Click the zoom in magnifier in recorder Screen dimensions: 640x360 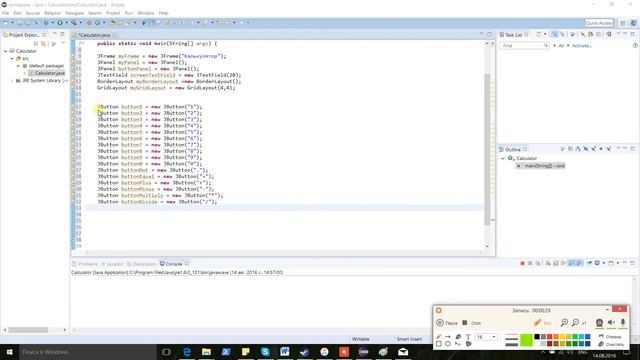point(564,323)
